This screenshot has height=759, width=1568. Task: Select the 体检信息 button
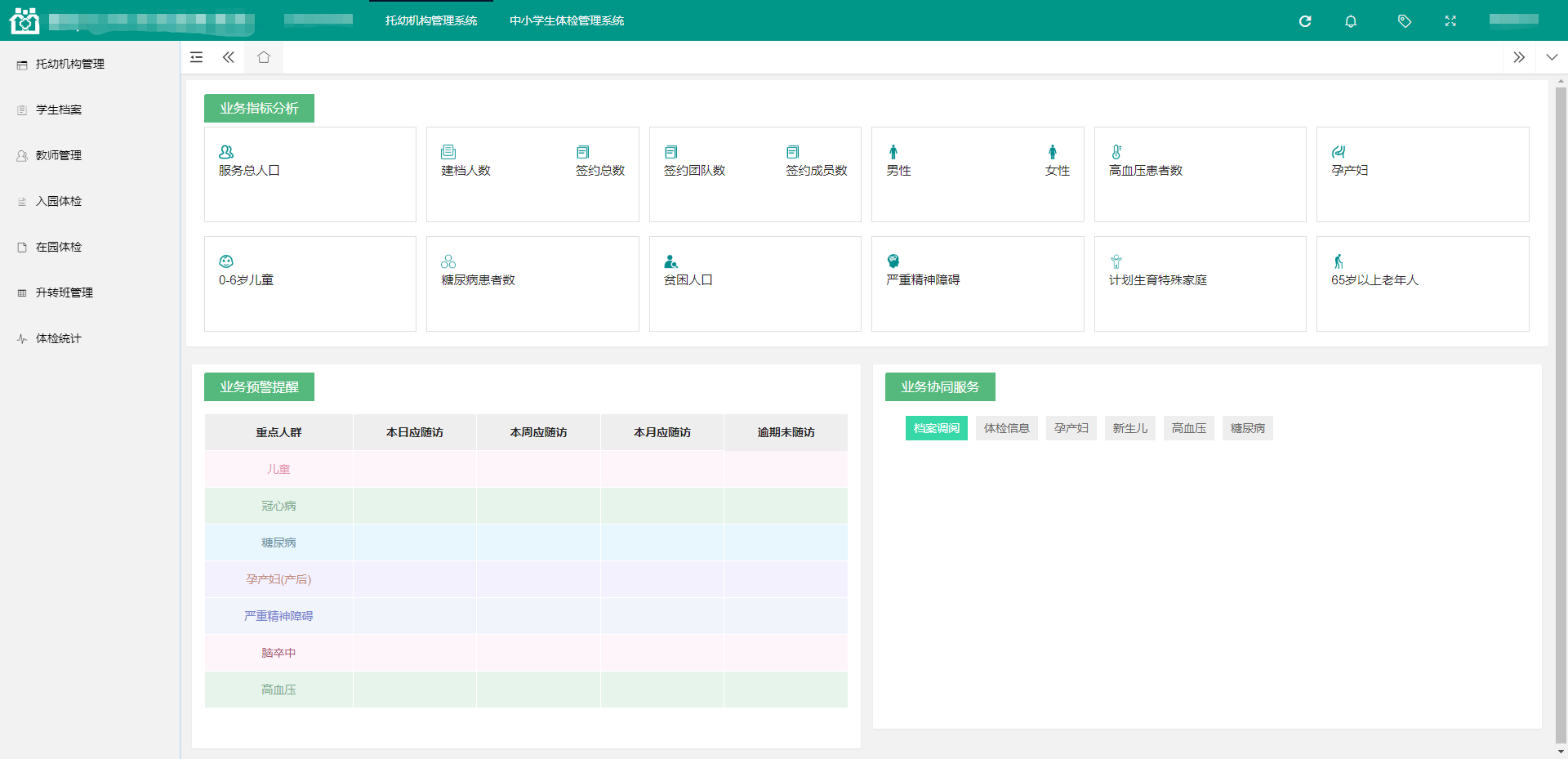1007,428
